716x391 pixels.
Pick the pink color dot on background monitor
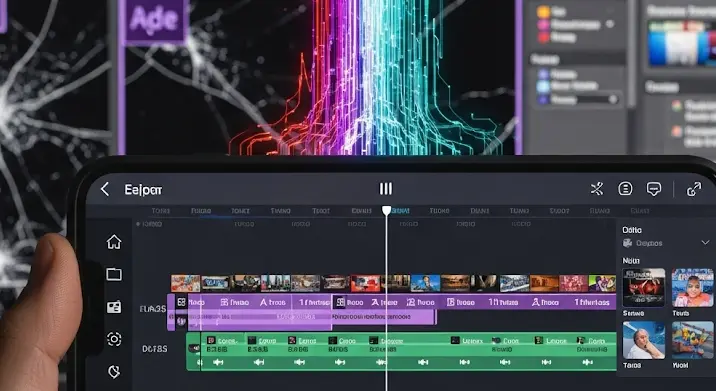543,25
